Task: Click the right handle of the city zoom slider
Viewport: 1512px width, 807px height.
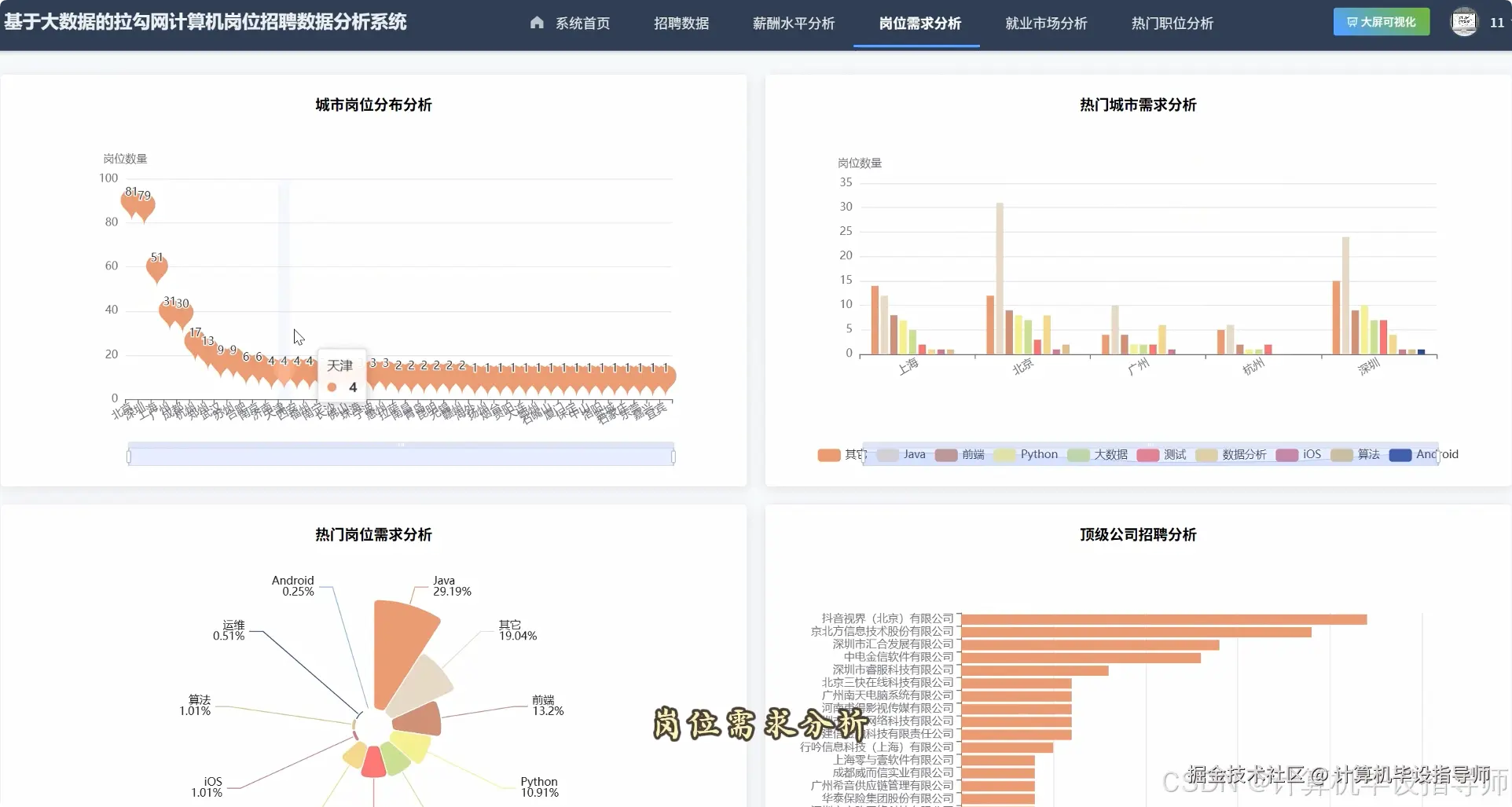Action: click(673, 456)
